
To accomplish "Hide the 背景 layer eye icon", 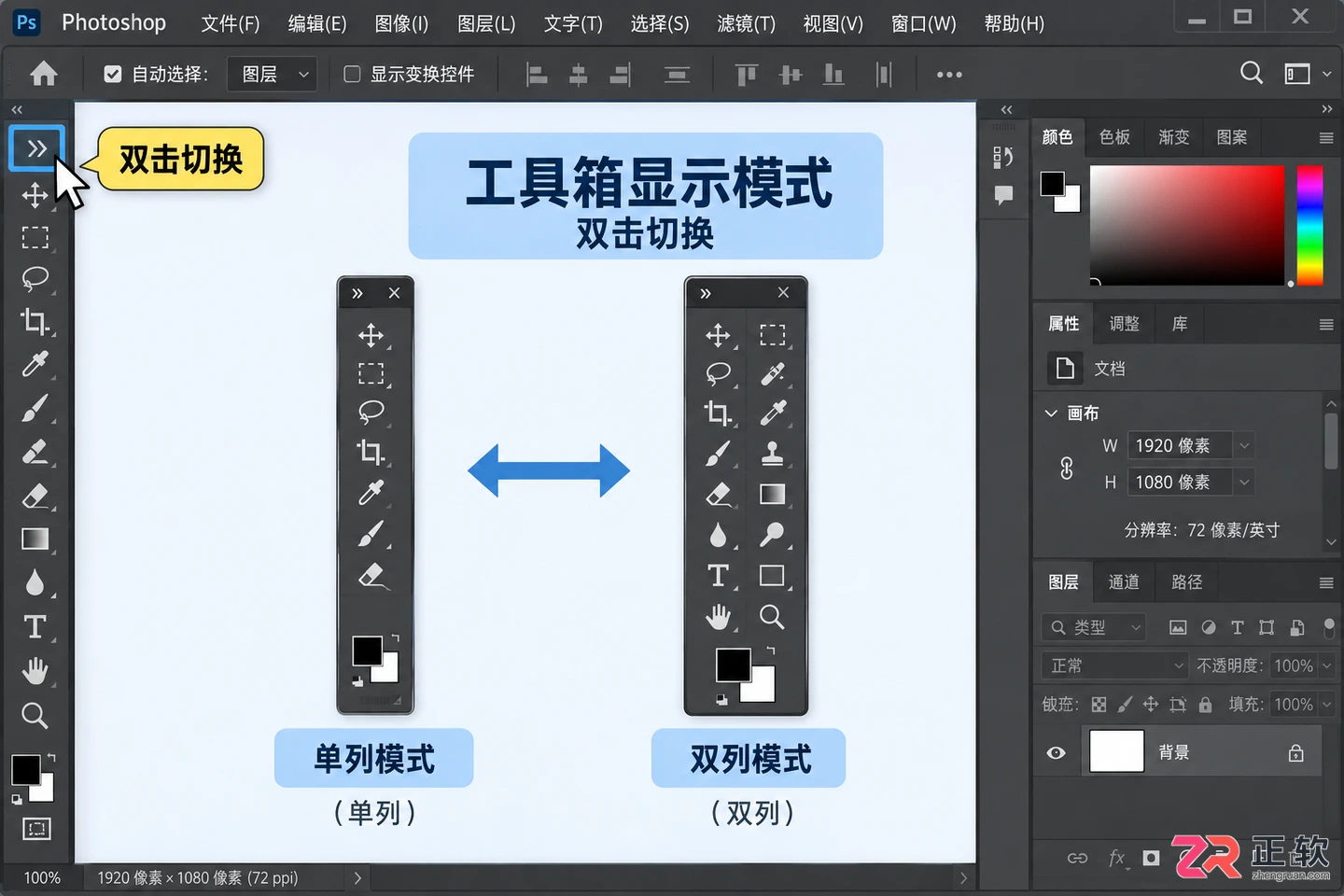I will pos(1056,752).
